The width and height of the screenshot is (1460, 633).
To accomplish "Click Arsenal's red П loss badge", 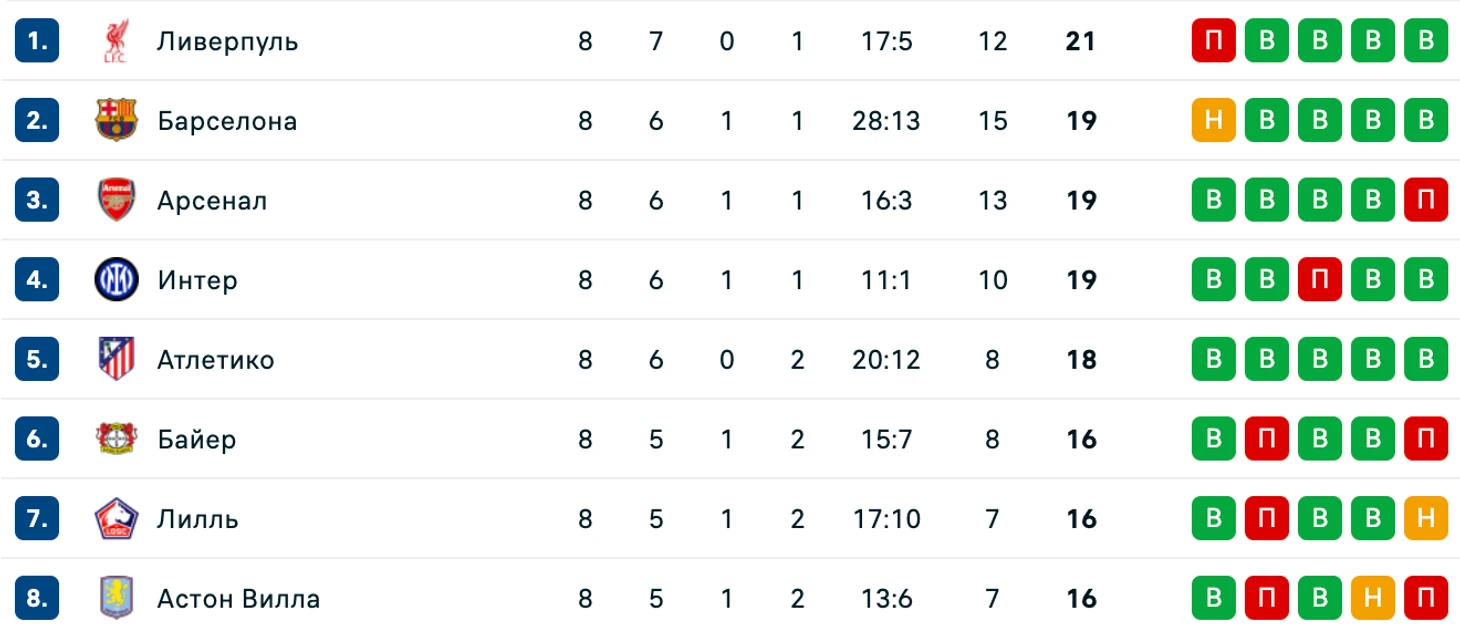I will tap(1426, 200).
